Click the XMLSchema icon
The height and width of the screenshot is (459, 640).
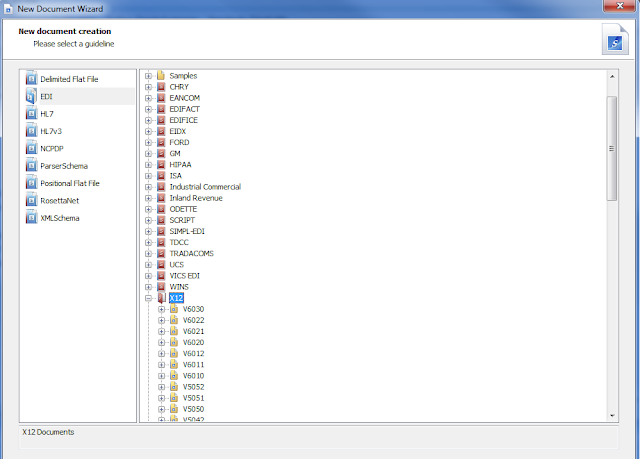pos(31,217)
